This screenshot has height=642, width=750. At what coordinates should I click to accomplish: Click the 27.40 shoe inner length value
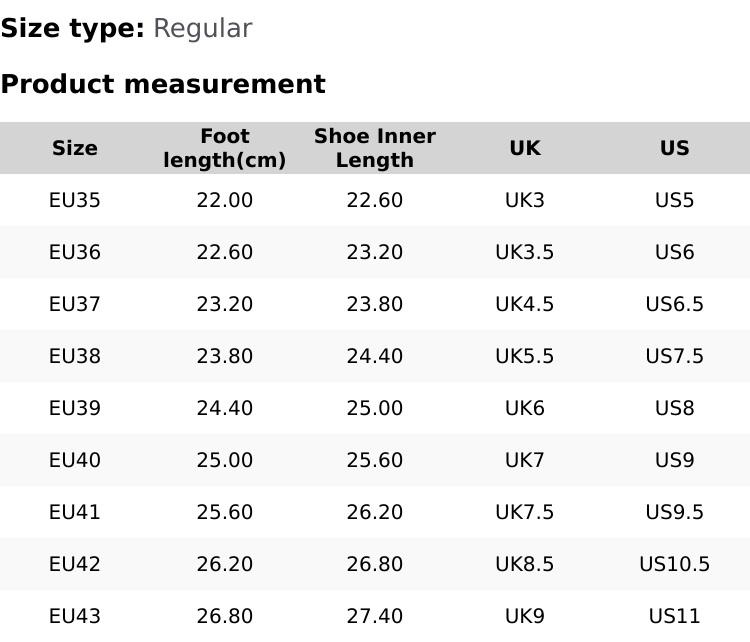pyautogui.click(x=375, y=616)
